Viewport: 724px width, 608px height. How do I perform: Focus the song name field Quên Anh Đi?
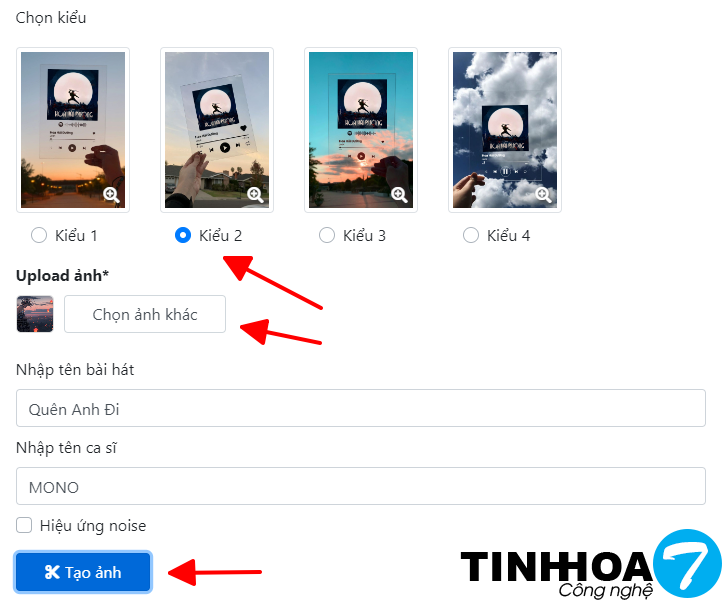(361, 408)
